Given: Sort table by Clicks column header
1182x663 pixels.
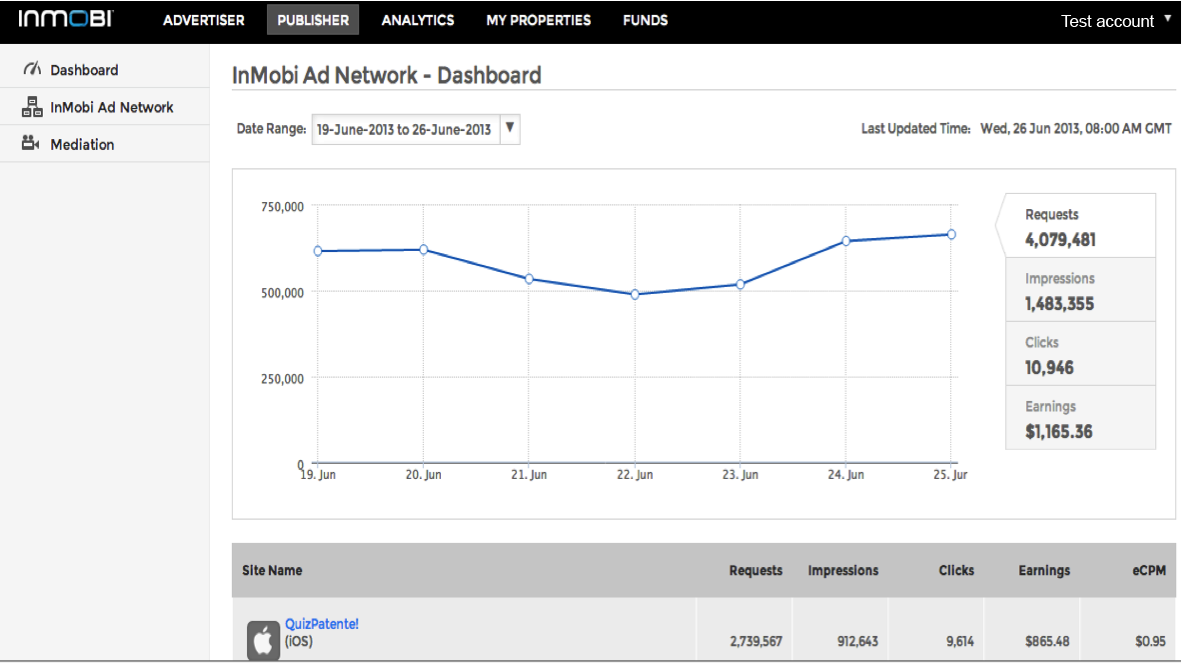Looking at the screenshot, I should point(956,570).
